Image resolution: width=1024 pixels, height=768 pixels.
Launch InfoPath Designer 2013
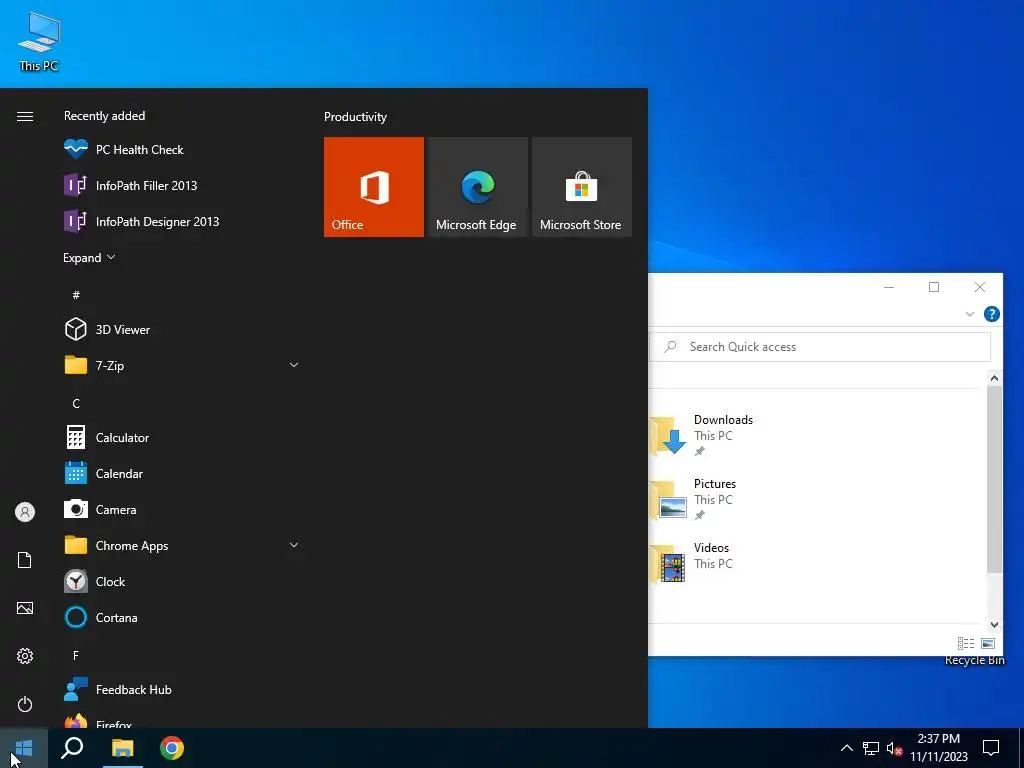[x=182, y=221]
